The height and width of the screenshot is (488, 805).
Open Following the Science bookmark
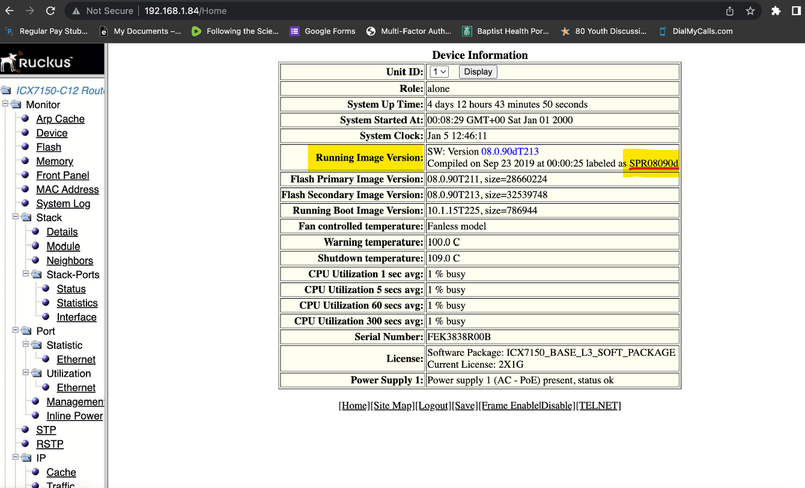point(236,31)
